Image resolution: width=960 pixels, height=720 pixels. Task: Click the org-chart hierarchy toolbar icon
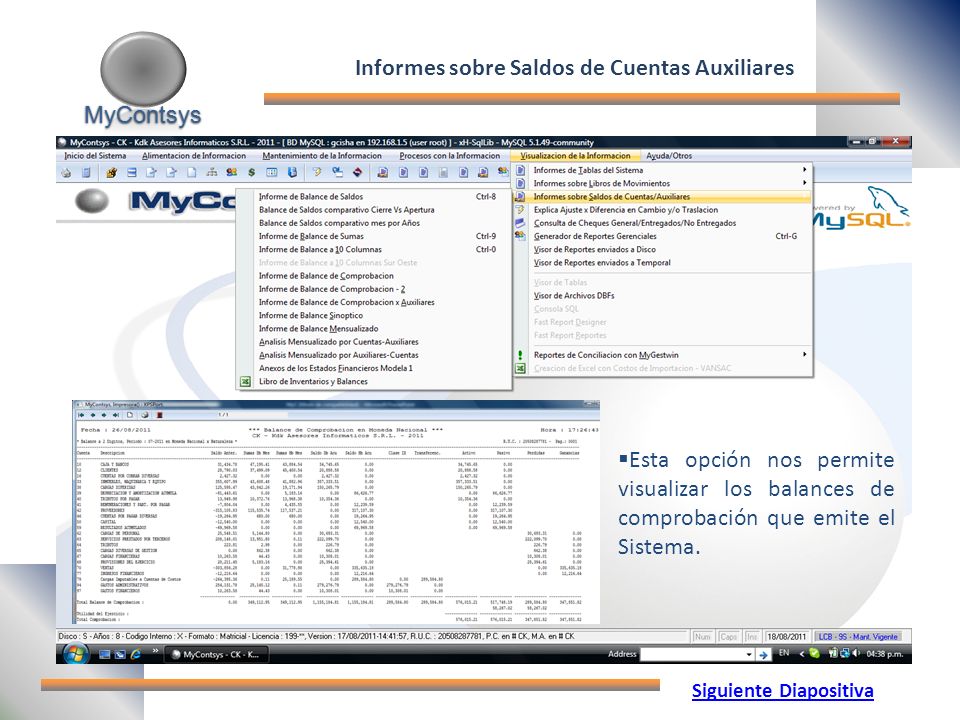pyautogui.click(x=212, y=173)
